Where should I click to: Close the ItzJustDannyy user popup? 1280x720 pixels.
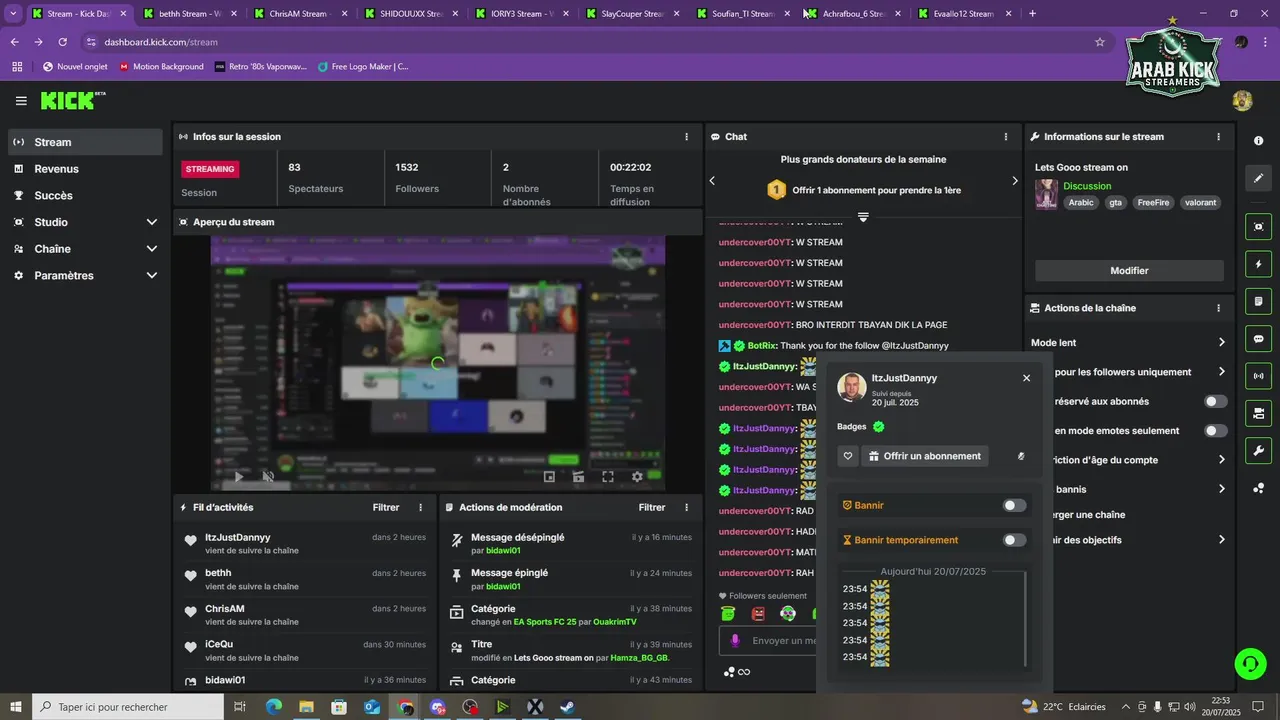[x=1026, y=378]
